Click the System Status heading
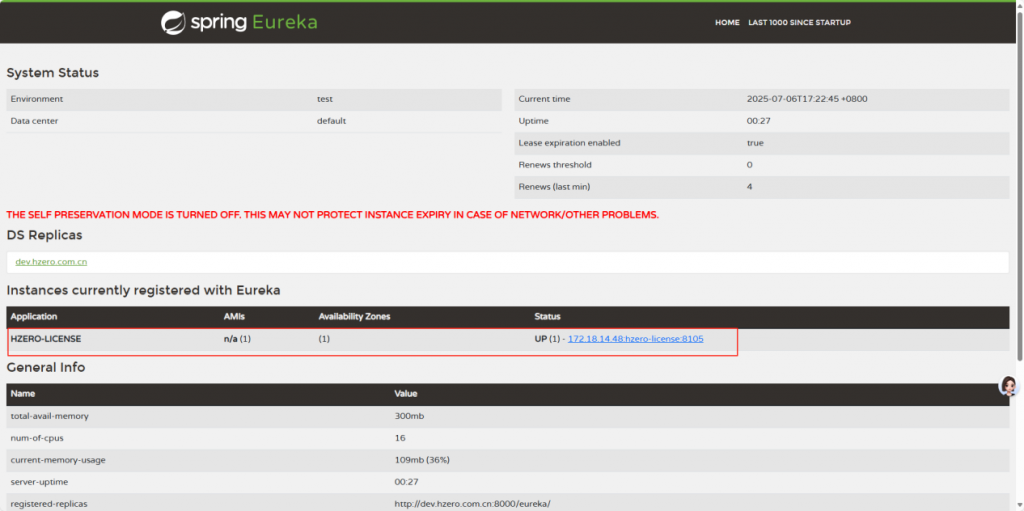1024x511 pixels. point(53,73)
